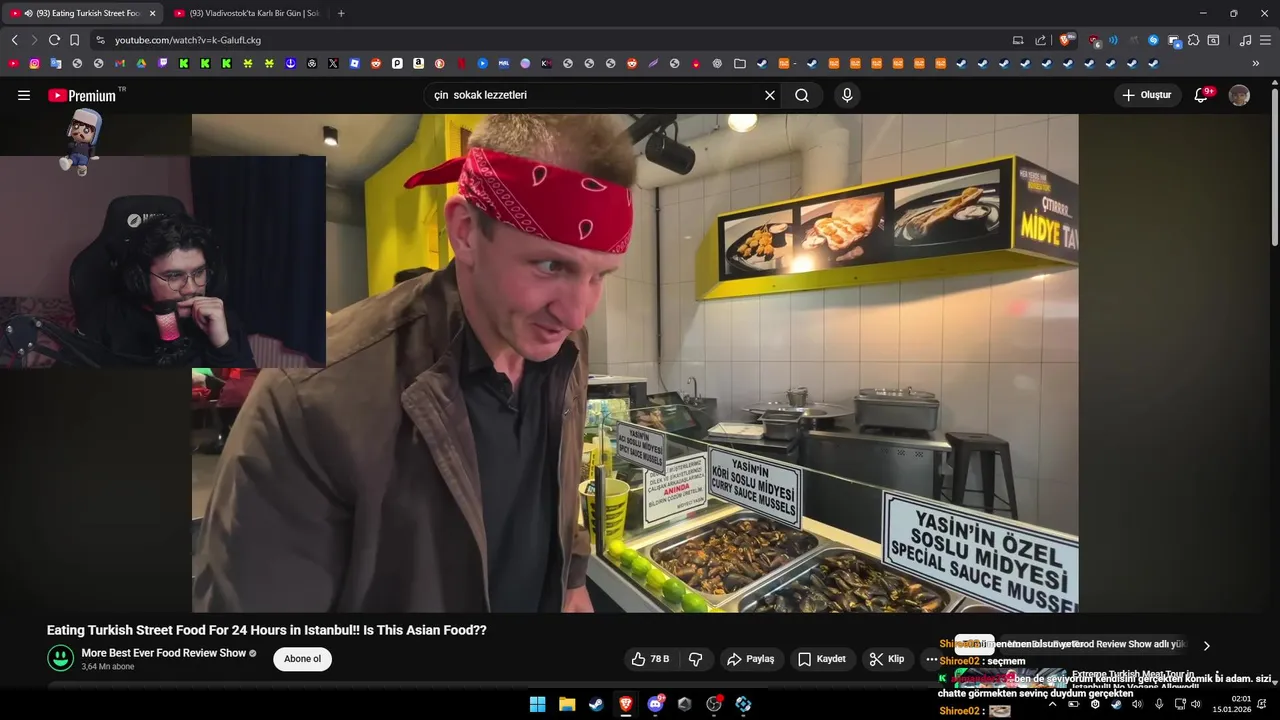Dislike the video with thumbs down
The width and height of the screenshot is (1280, 720).
(x=696, y=659)
